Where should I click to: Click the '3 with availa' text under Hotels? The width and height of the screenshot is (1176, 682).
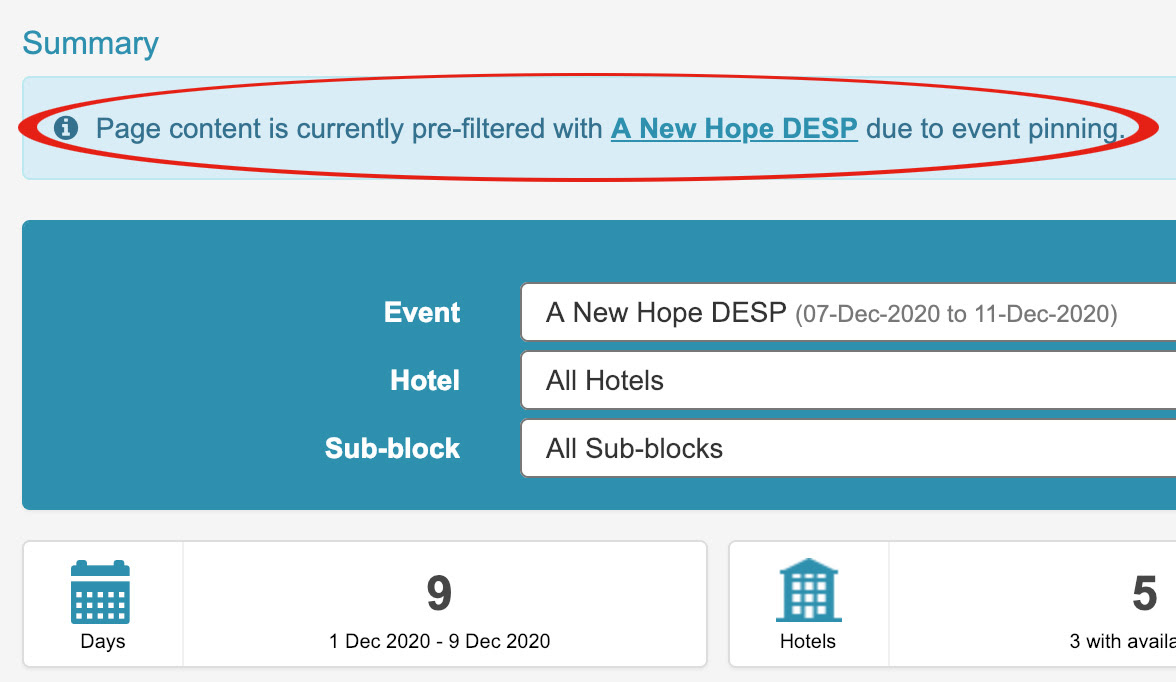click(x=1123, y=641)
